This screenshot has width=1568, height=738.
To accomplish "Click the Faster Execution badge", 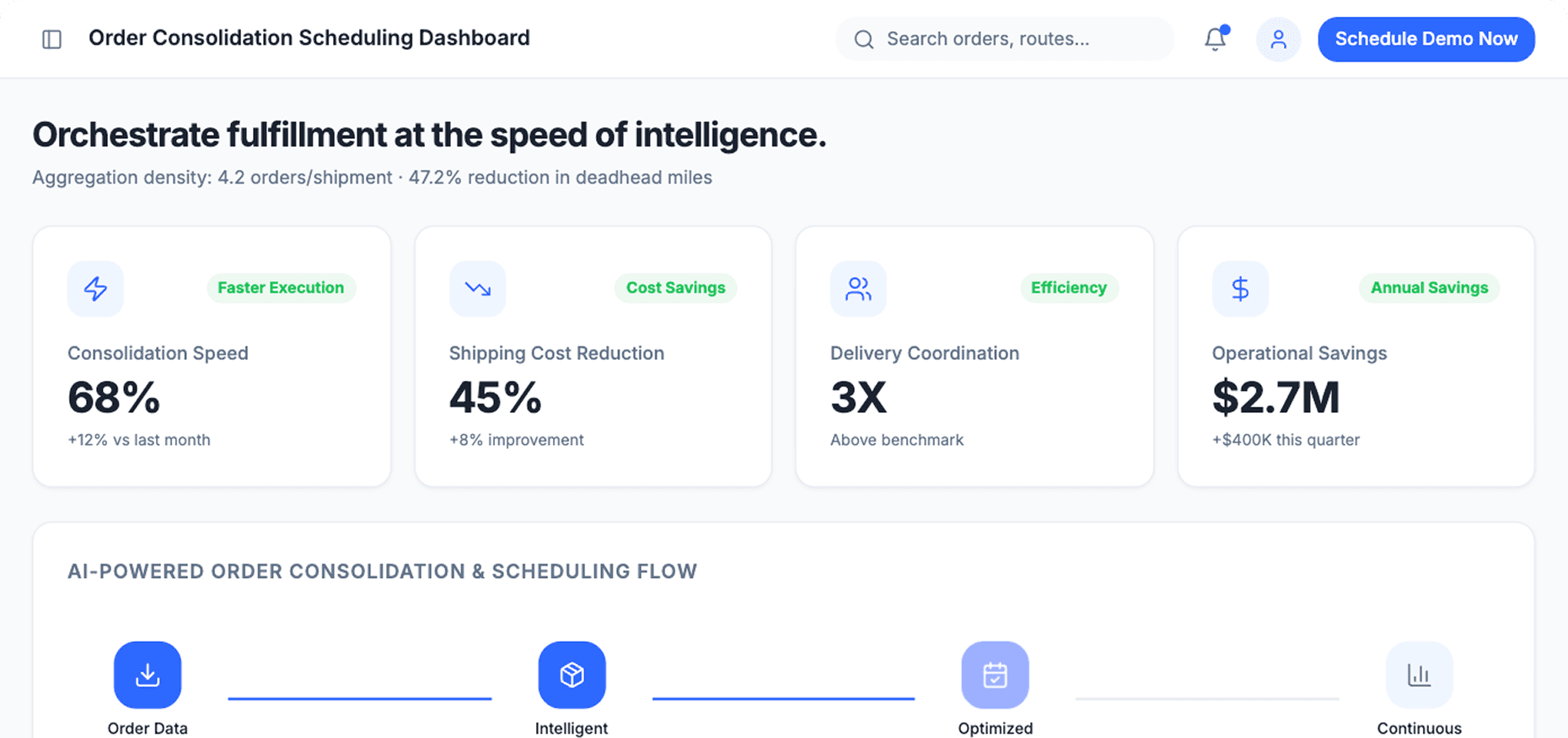I will [281, 287].
